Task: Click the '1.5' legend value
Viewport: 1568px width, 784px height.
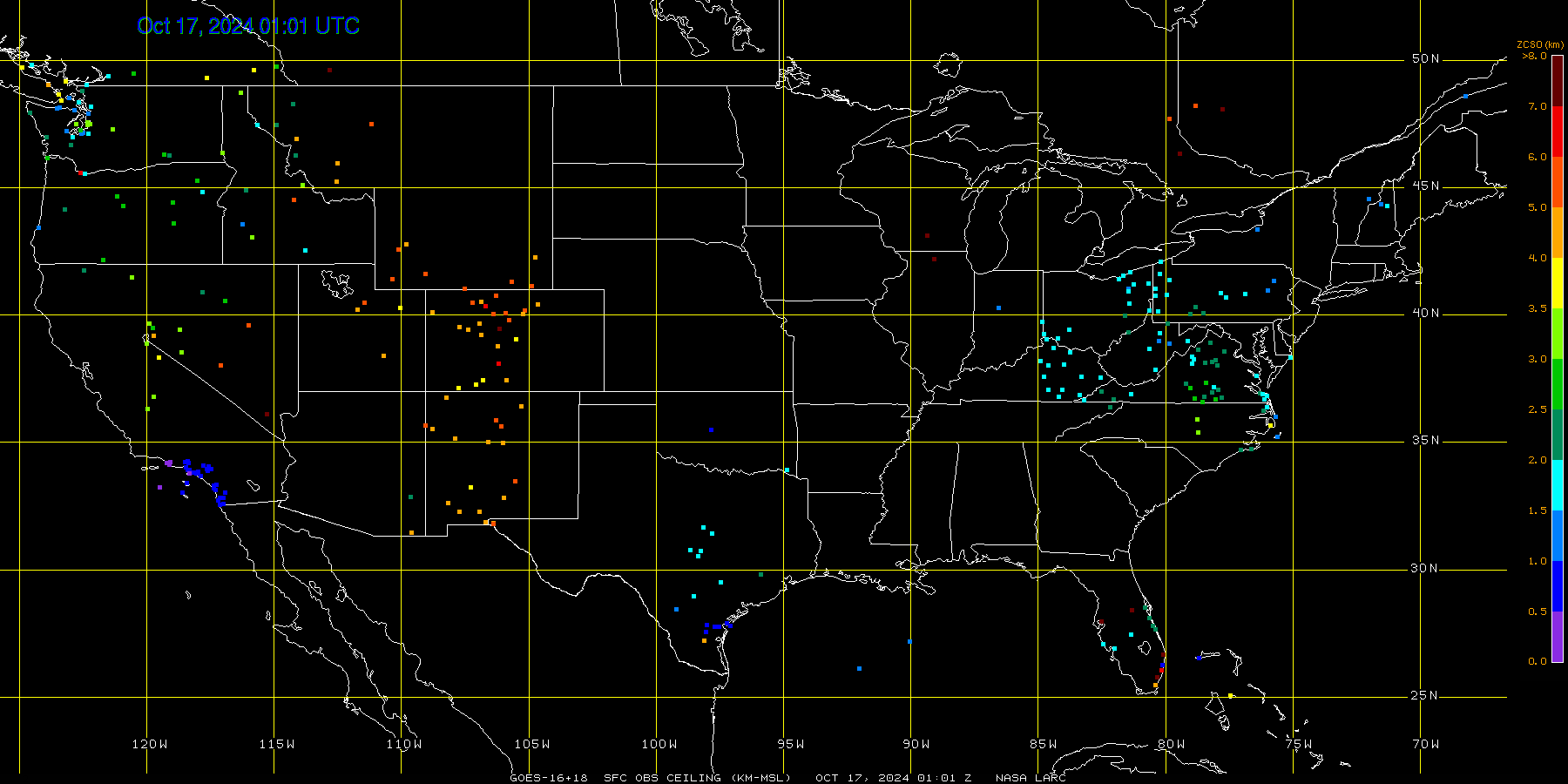Action: [1538, 510]
